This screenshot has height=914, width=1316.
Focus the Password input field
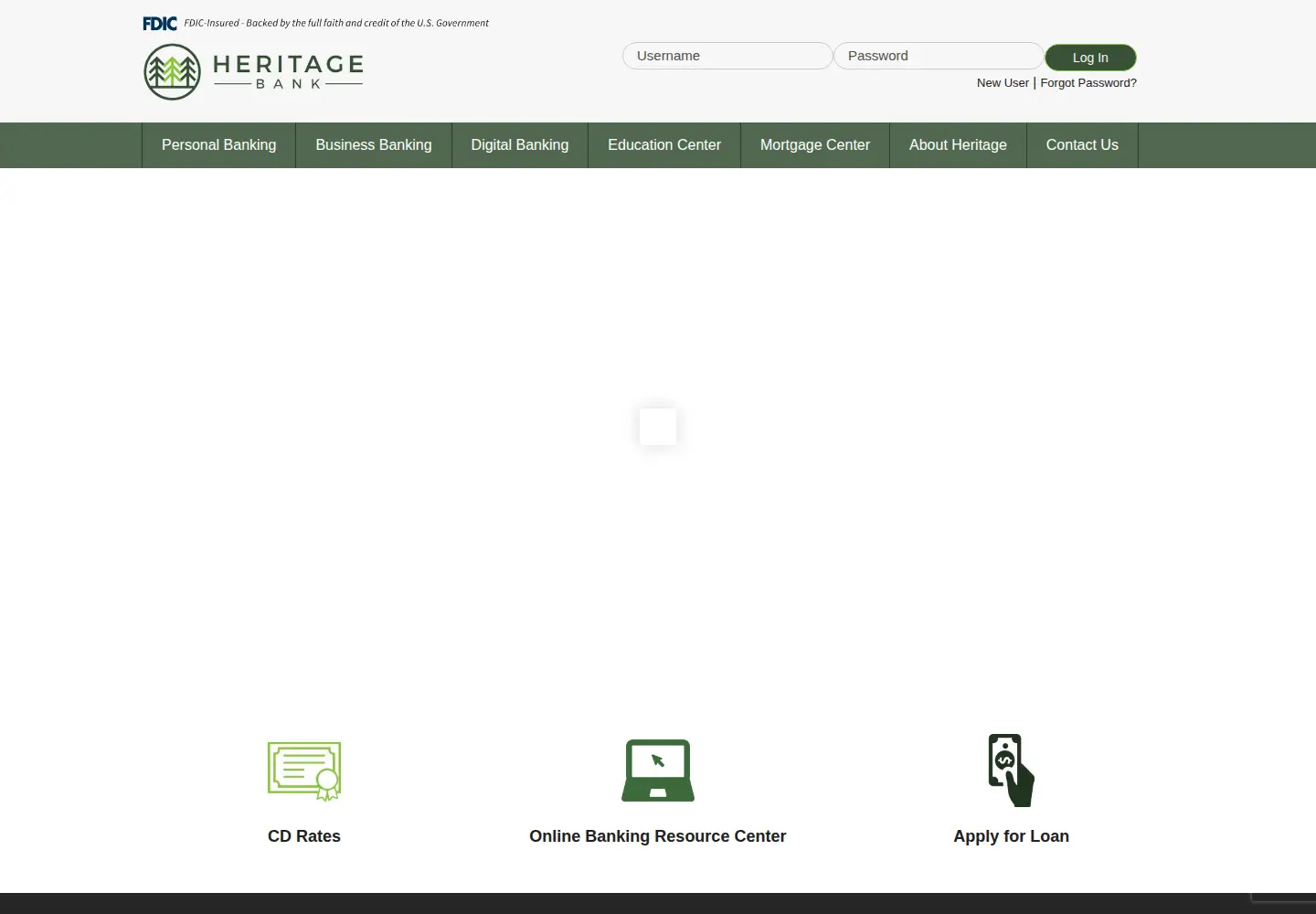(939, 56)
